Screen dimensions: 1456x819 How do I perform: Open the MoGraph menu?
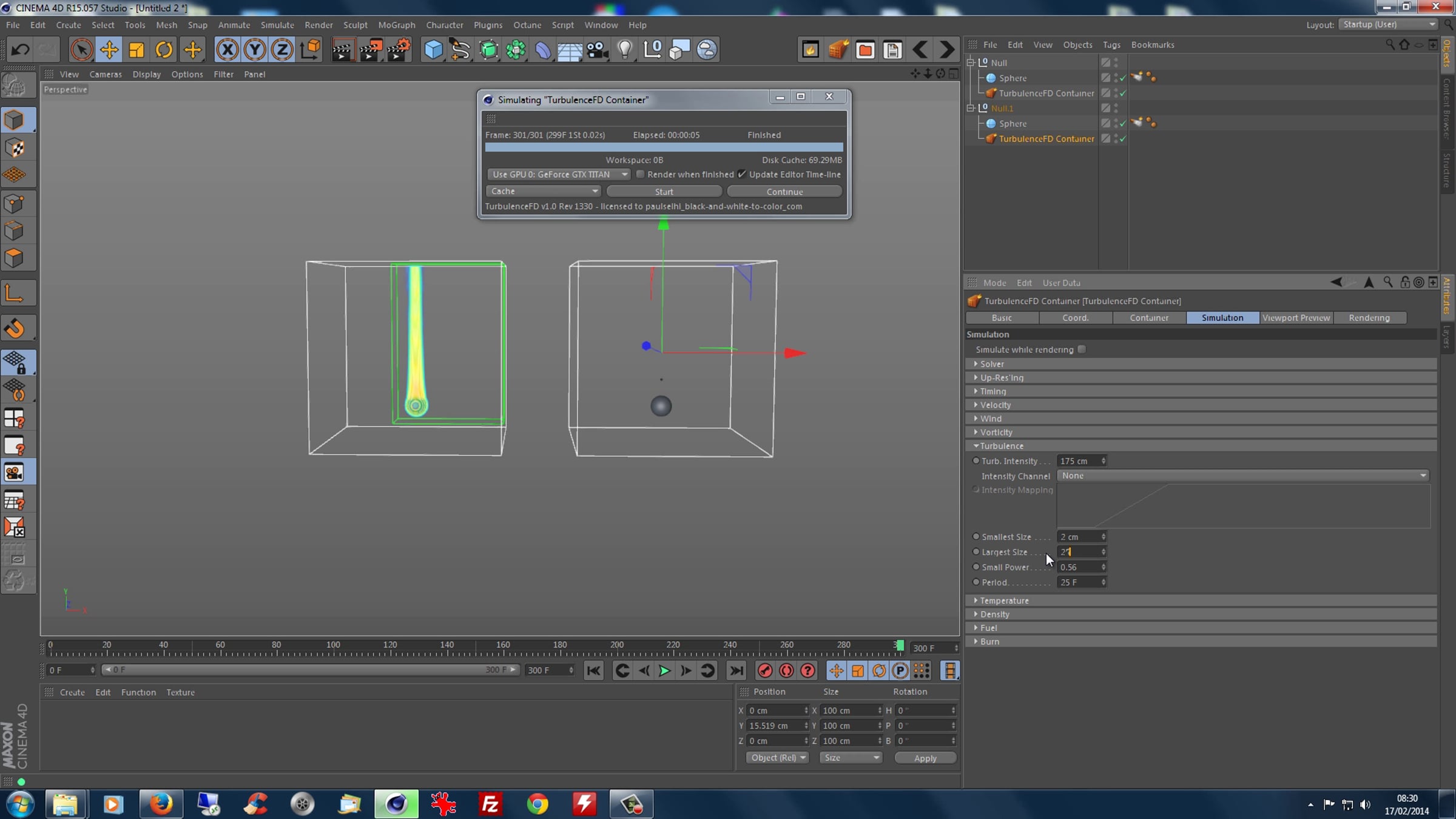click(x=397, y=25)
